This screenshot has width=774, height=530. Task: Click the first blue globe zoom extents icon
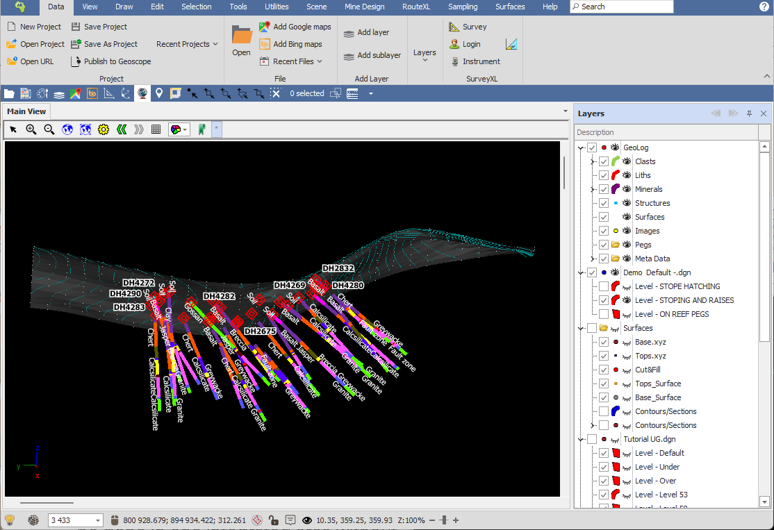[x=68, y=129]
